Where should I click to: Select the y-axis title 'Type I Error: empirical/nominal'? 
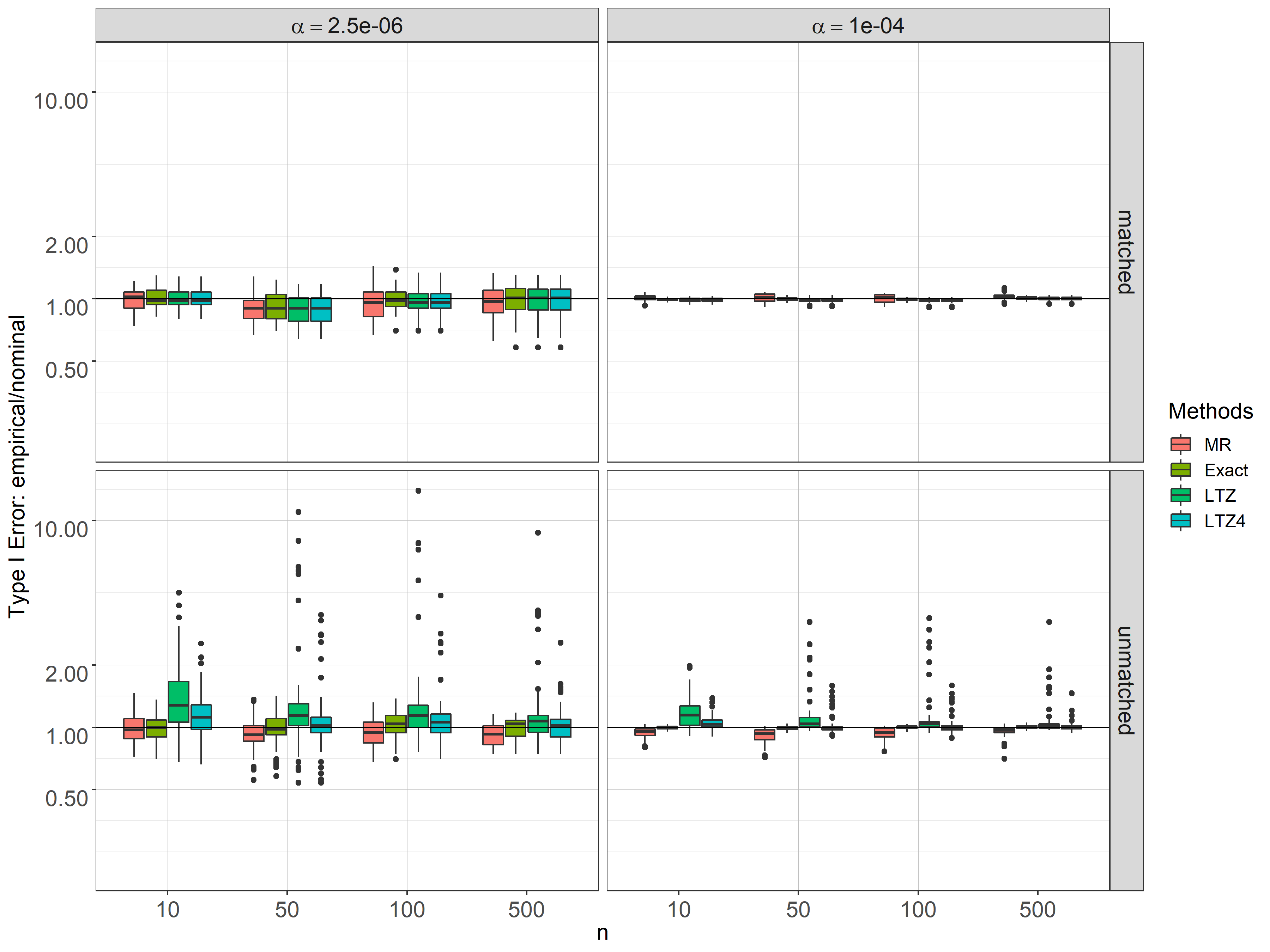pos(17,466)
